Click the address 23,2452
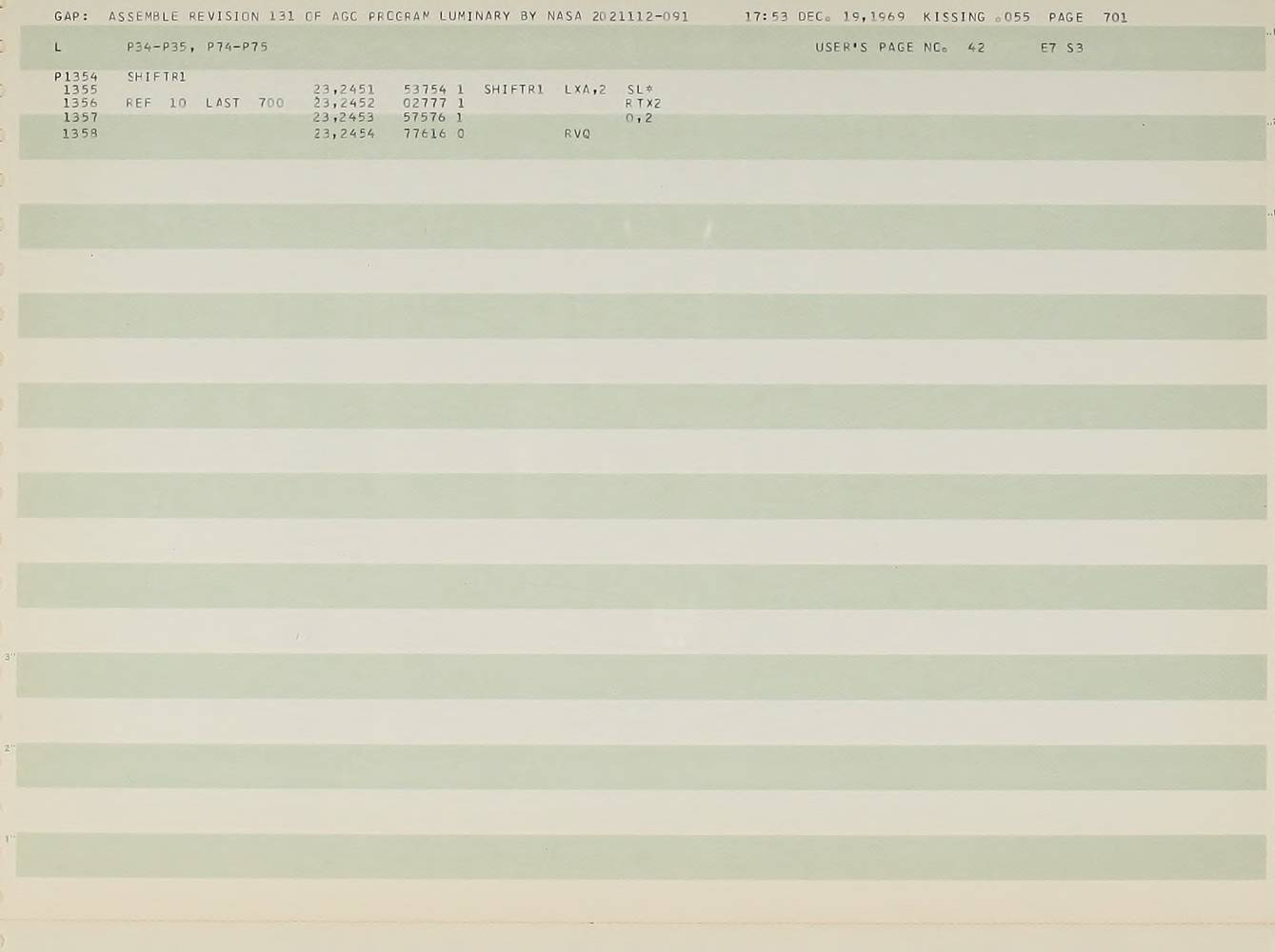 pos(344,103)
